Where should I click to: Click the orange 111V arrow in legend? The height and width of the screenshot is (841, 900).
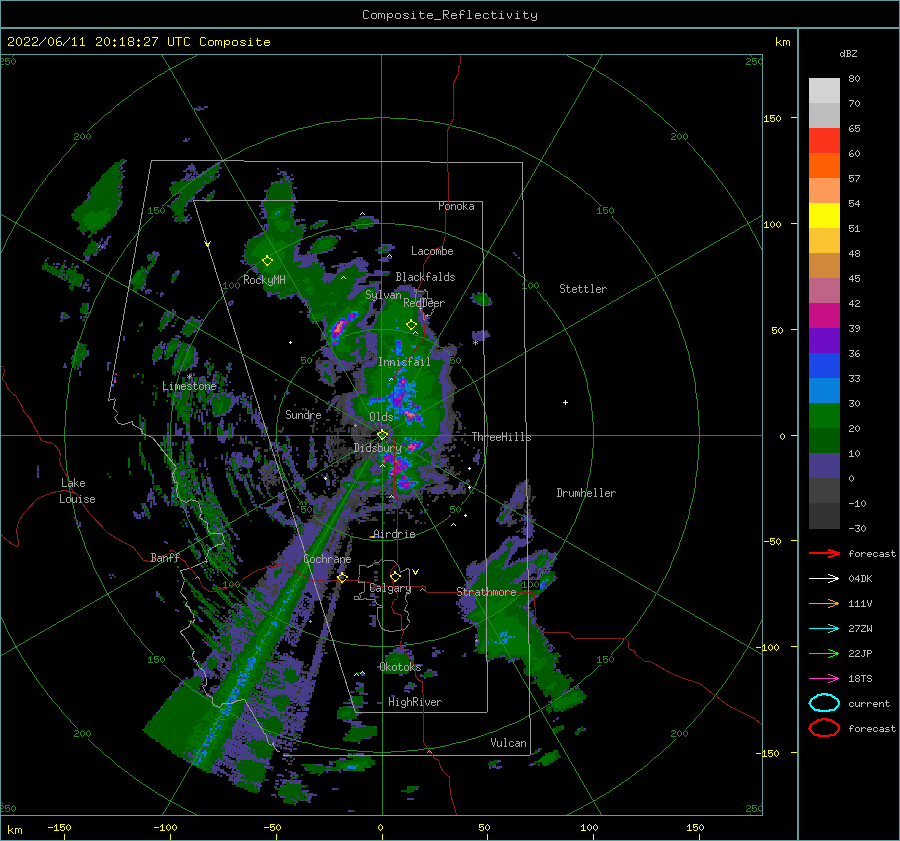(x=824, y=603)
